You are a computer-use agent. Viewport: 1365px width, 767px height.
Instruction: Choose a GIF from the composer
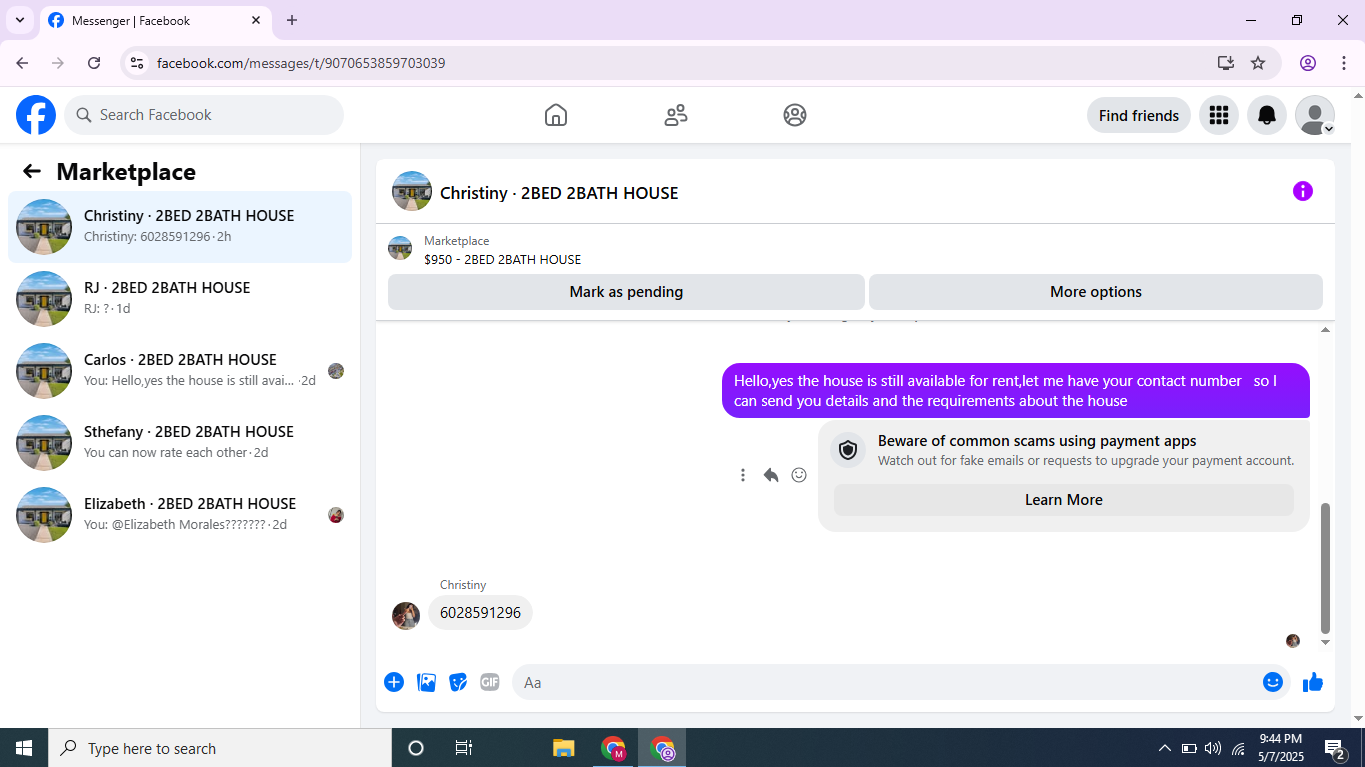[x=489, y=682]
